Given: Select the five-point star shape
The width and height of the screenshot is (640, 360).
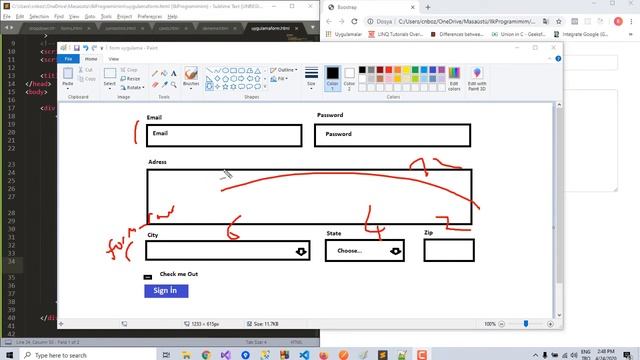Looking at the screenshot, I should [225, 87].
